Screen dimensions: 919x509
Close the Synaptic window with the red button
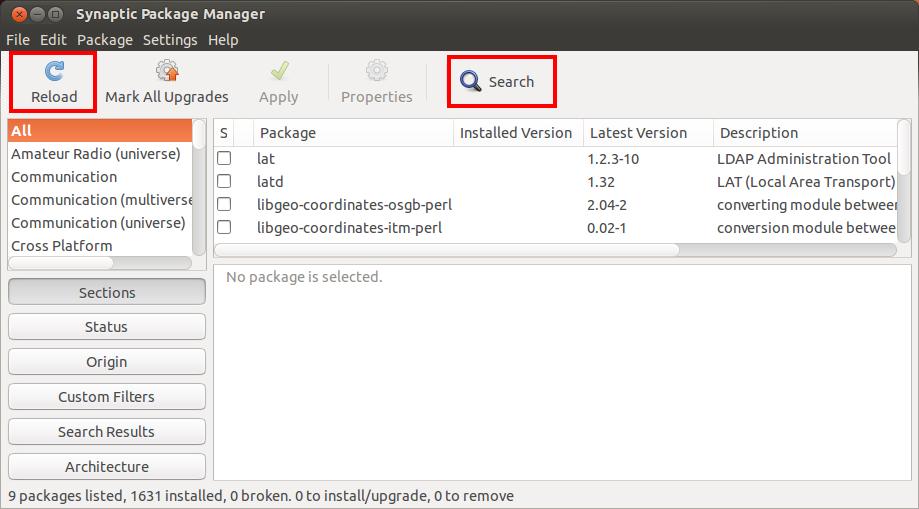15,14
